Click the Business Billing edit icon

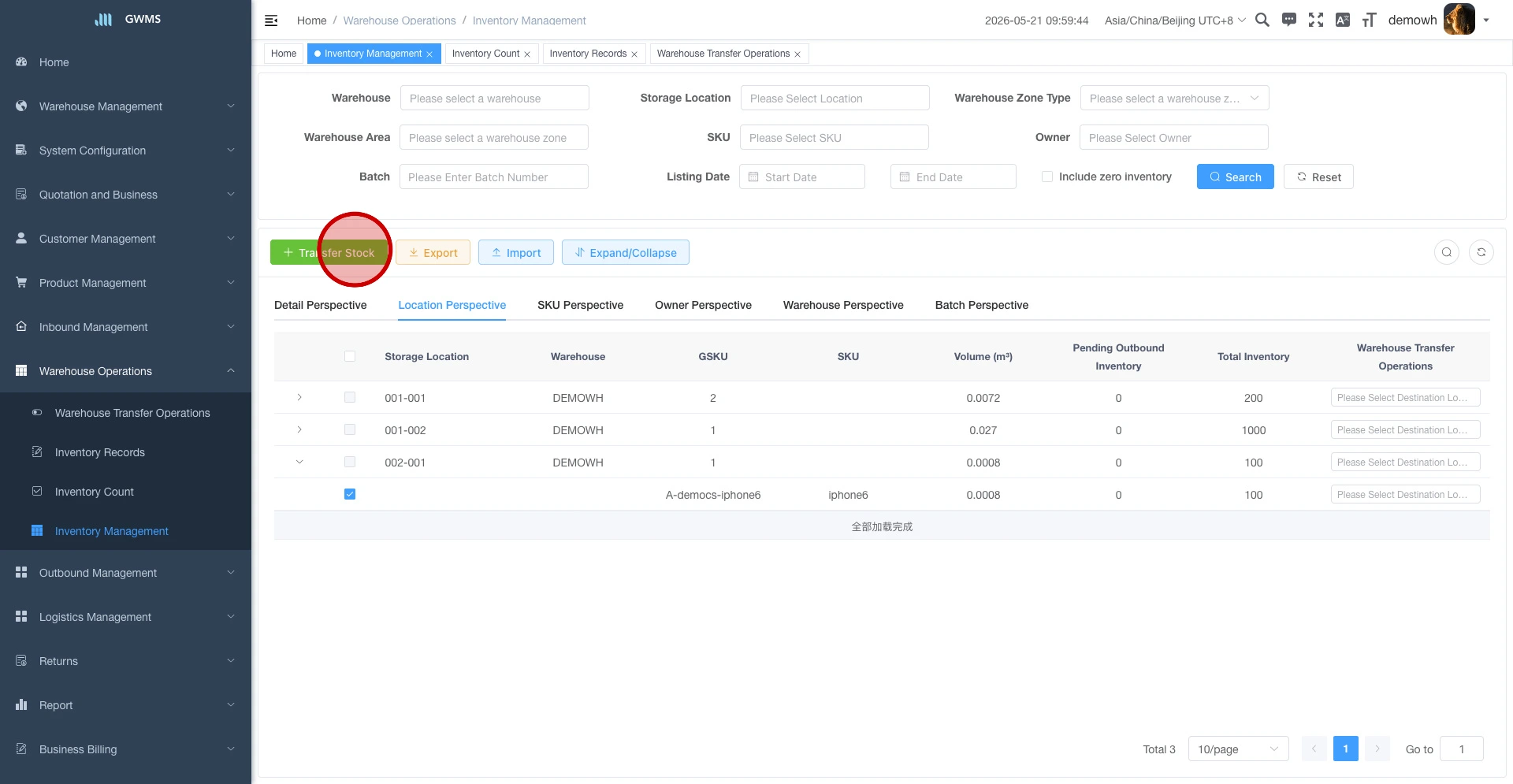click(x=21, y=749)
